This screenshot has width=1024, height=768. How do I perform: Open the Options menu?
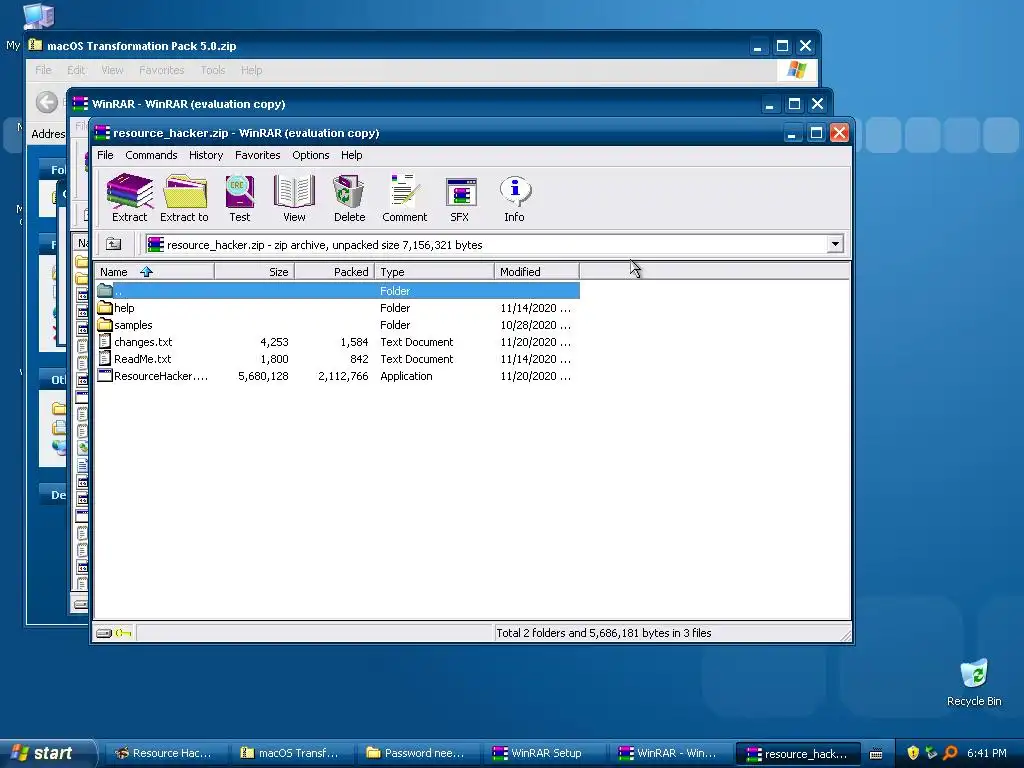point(310,155)
